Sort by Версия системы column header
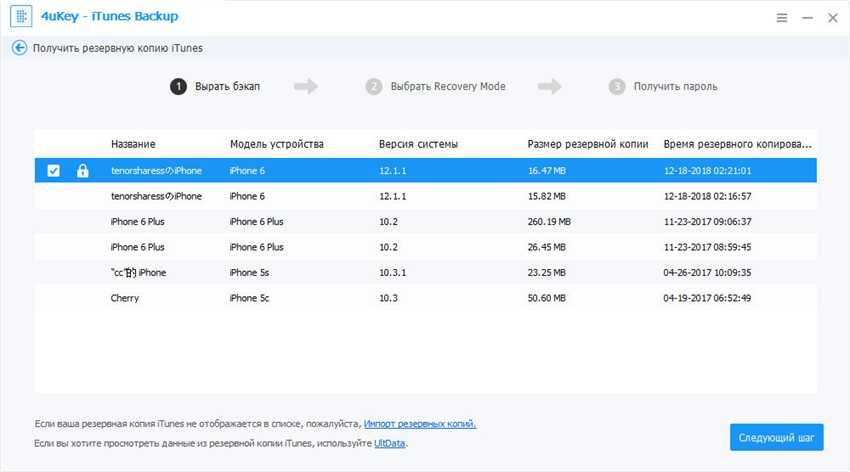 coord(418,144)
